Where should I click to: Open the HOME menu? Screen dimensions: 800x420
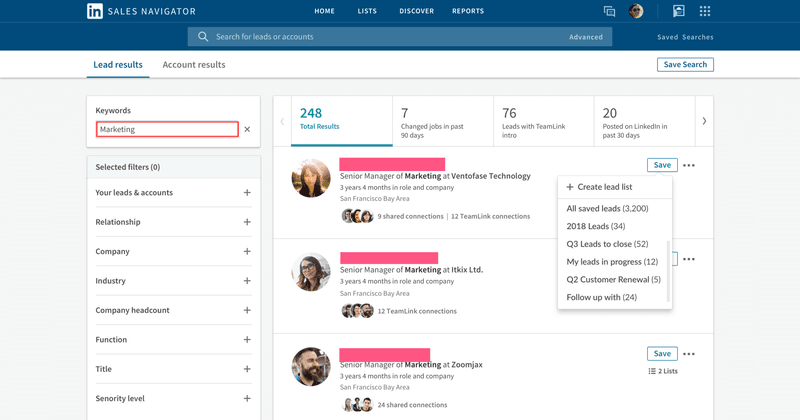(x=324, y=11)
